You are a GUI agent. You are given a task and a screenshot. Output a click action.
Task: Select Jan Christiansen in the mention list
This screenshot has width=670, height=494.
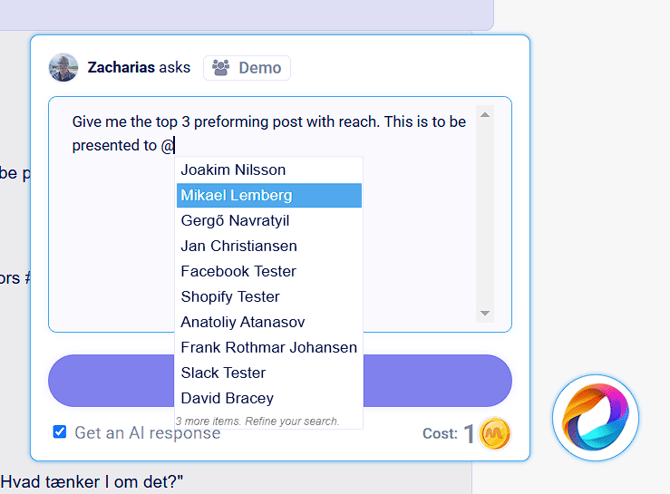[238, 246]
